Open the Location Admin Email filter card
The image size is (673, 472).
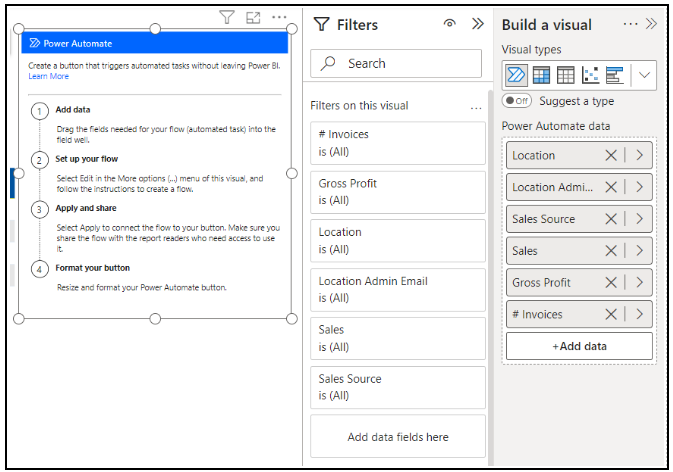(x=398, y=290)
